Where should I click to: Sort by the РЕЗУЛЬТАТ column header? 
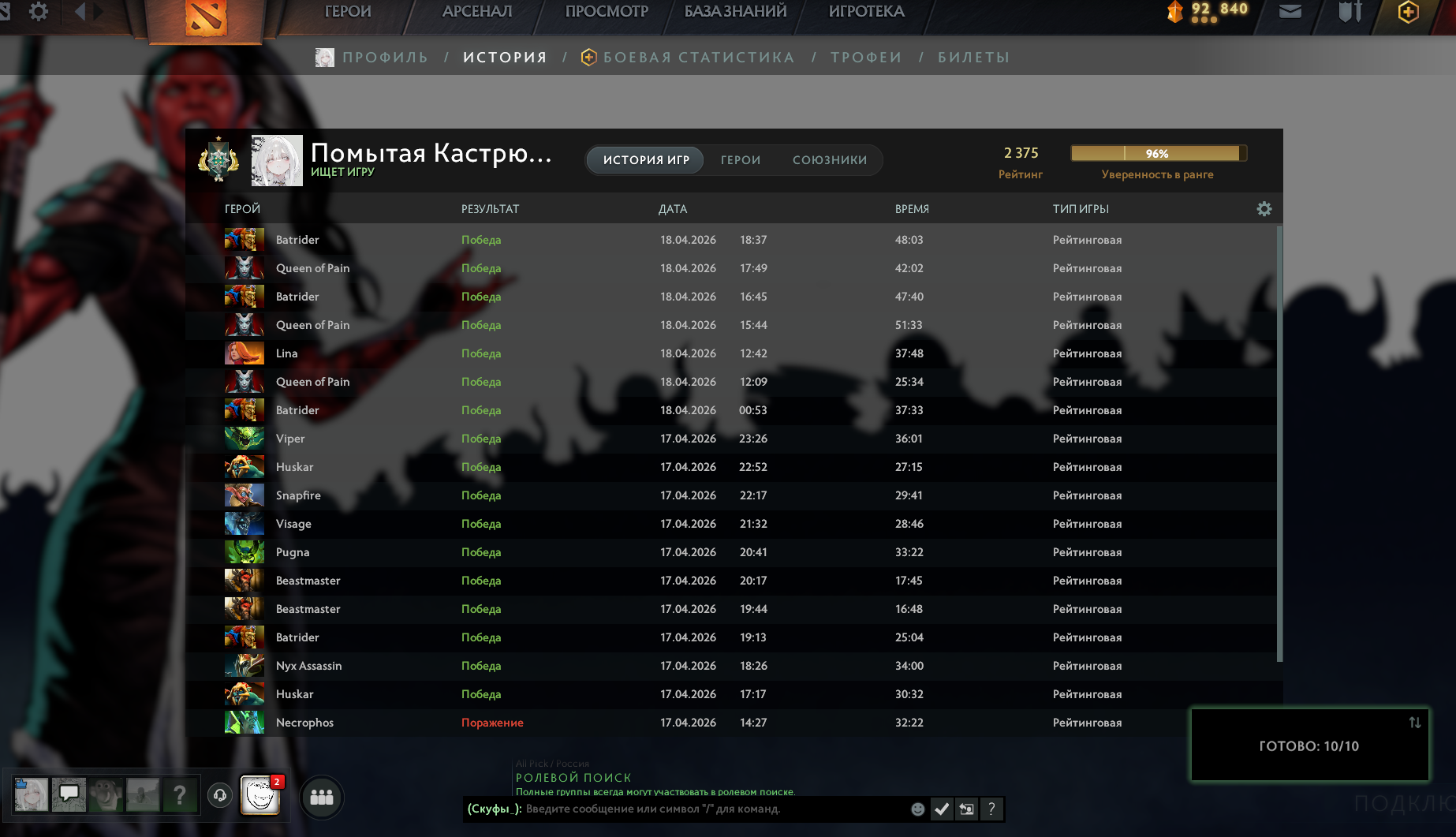click(x=490, y=209)
